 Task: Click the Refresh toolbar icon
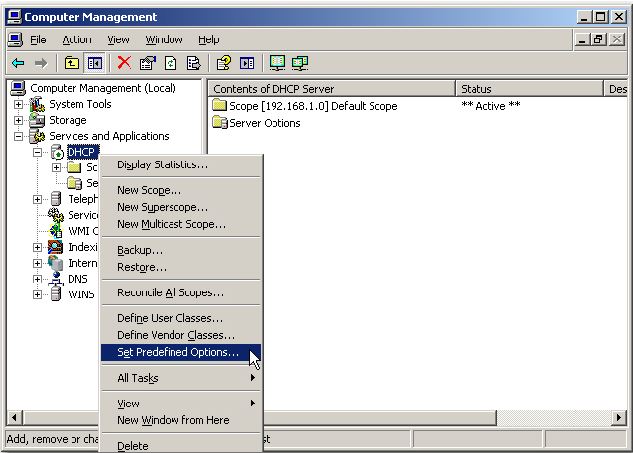[171, 63]
